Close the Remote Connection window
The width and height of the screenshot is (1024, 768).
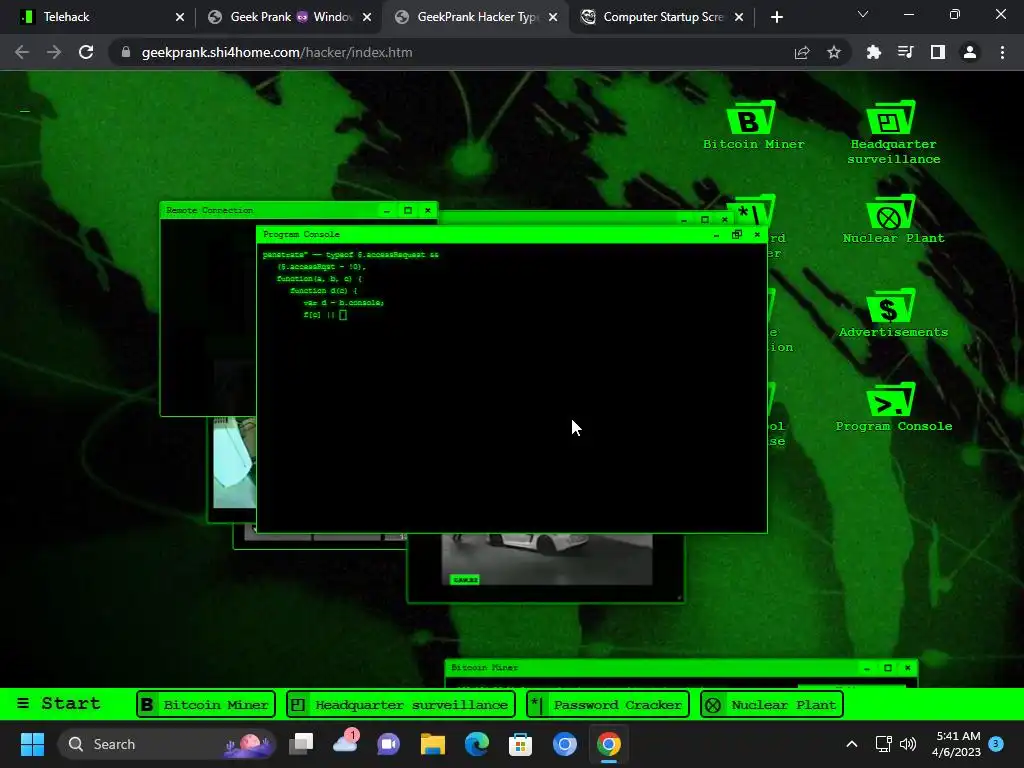tap(428, 210)
